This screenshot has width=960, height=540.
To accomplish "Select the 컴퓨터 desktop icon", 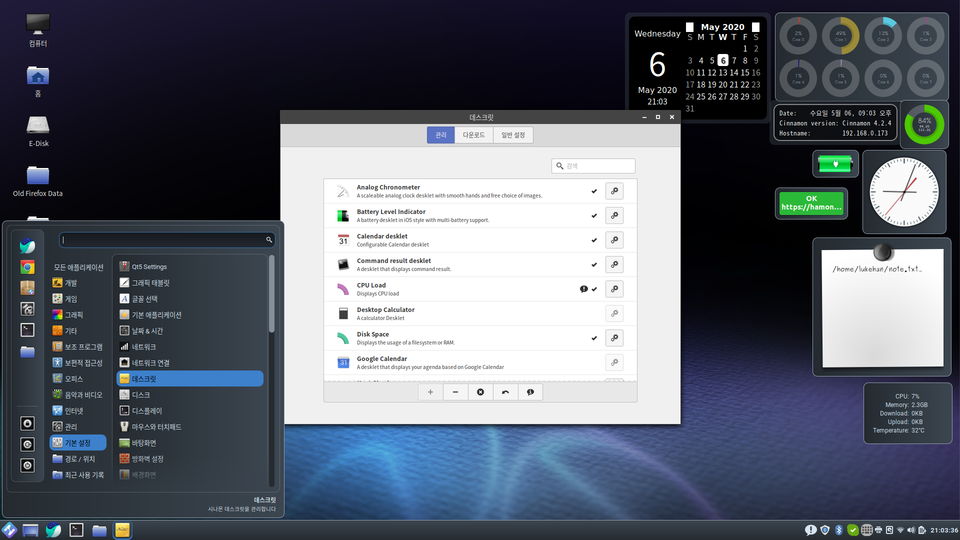I will click(38, 30).
